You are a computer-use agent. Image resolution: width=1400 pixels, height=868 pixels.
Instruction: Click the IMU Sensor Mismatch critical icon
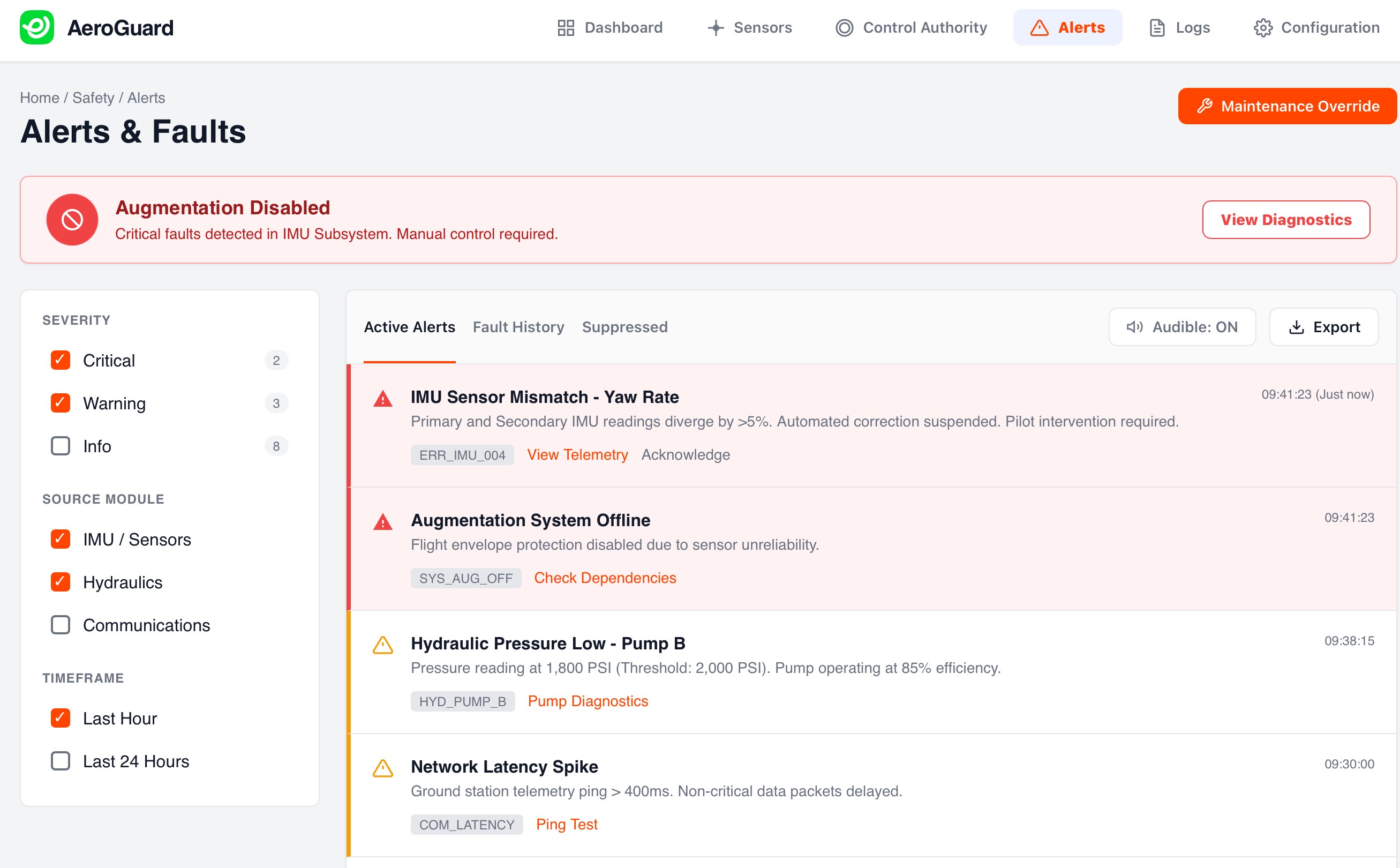click(x=383, y=399)
